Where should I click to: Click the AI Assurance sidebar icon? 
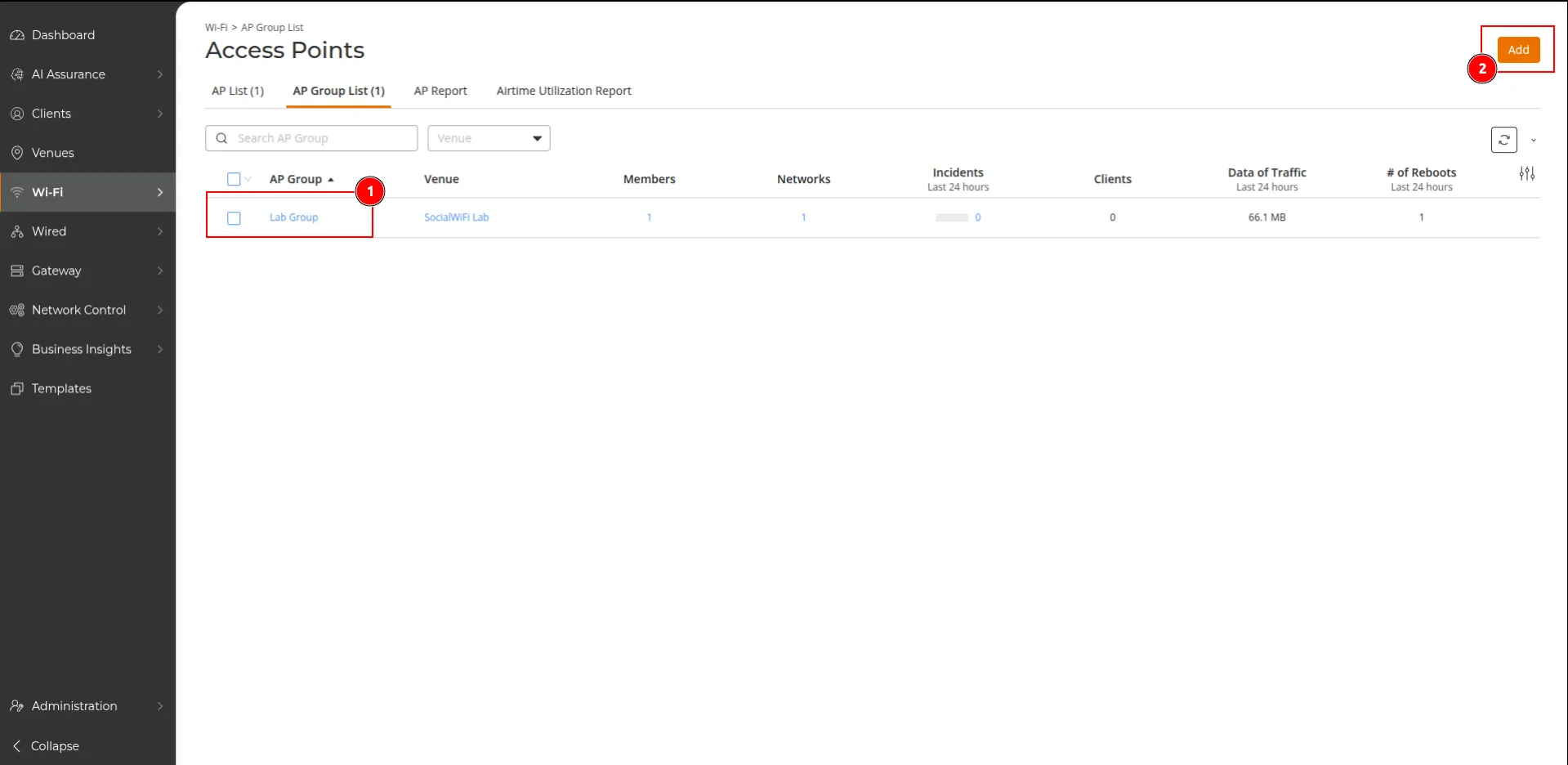(x=17, y=74)
